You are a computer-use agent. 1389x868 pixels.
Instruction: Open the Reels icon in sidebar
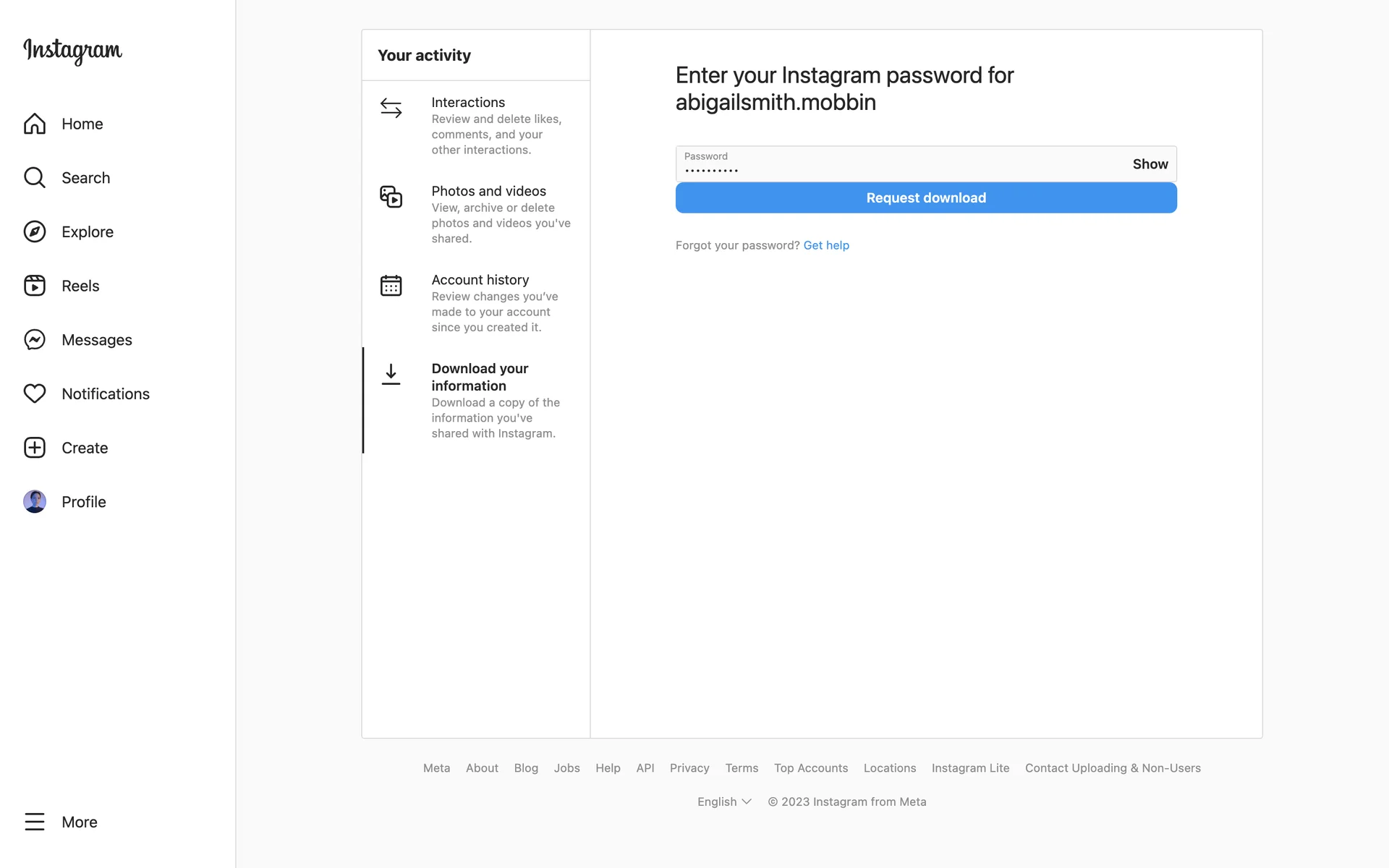[35, 286]
